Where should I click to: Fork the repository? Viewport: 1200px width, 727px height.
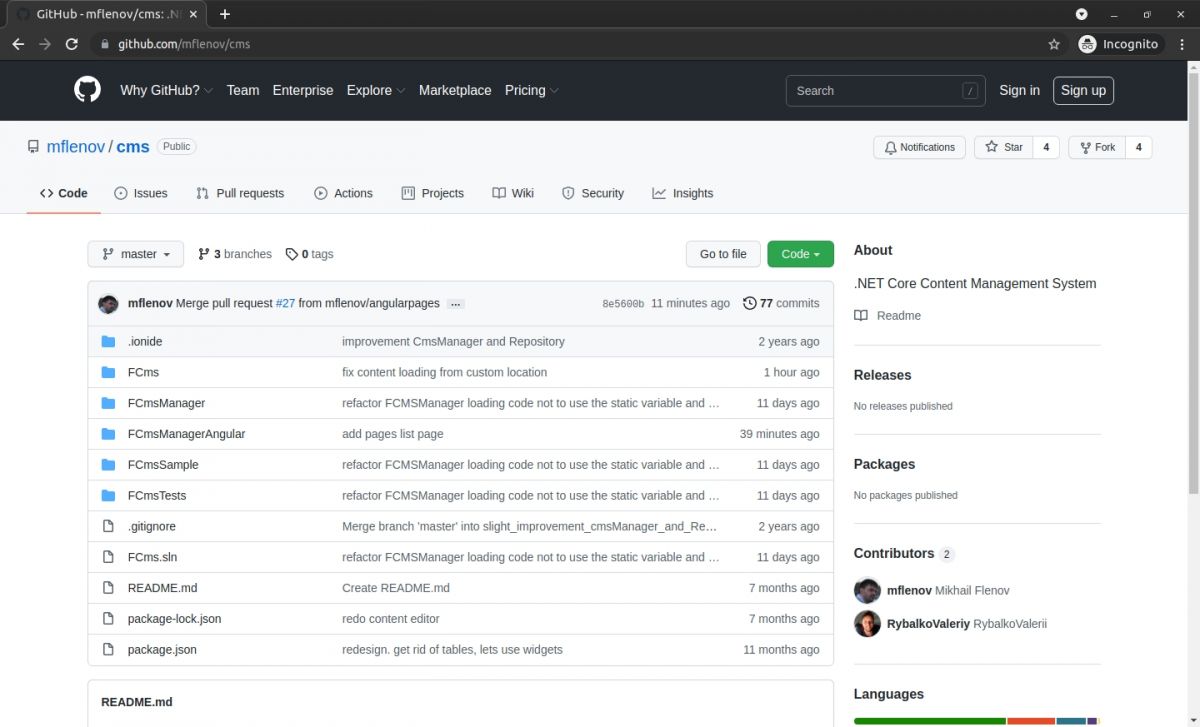pos(1097,147)
